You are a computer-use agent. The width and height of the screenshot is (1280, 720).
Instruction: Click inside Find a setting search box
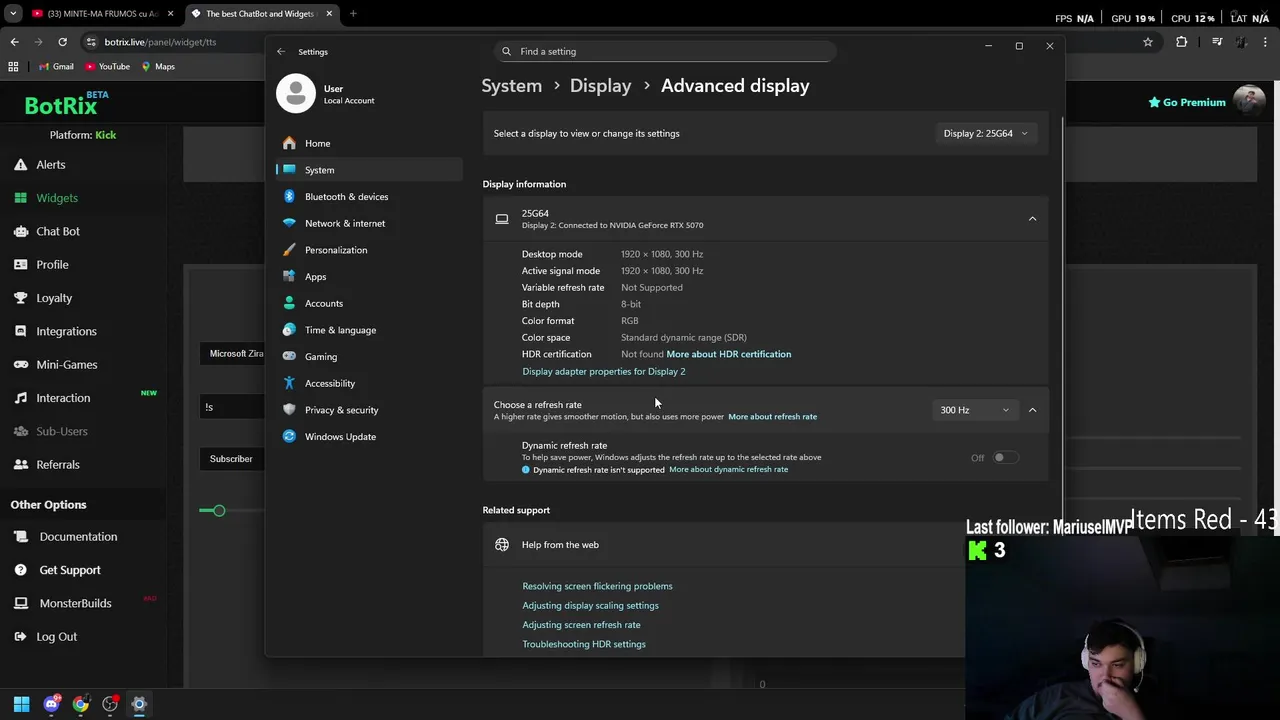(665, 51)
